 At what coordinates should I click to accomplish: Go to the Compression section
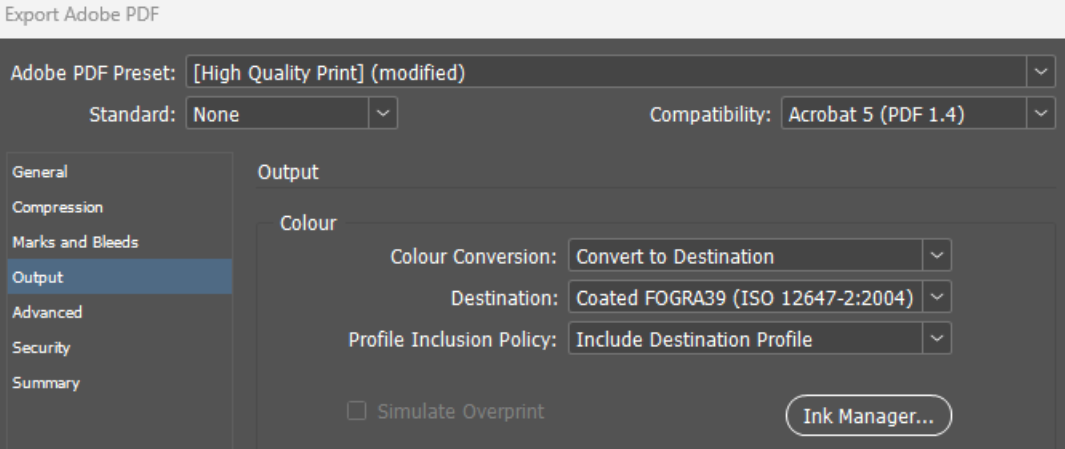click(x=56, y=207)
